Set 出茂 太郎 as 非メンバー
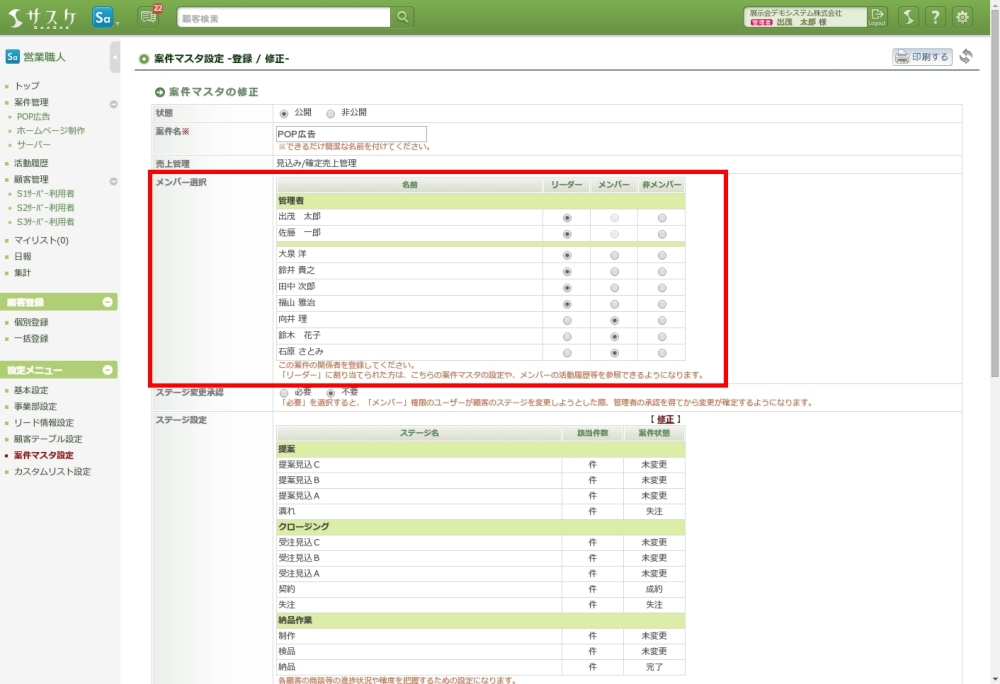This screenshot has width=1000, height=684. [x=662, y=218]
